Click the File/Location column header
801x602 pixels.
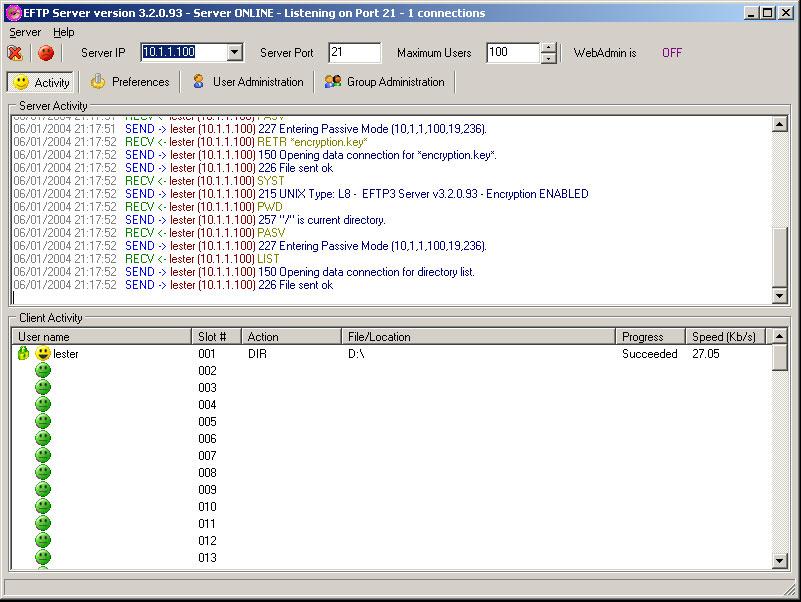point(478,337)
